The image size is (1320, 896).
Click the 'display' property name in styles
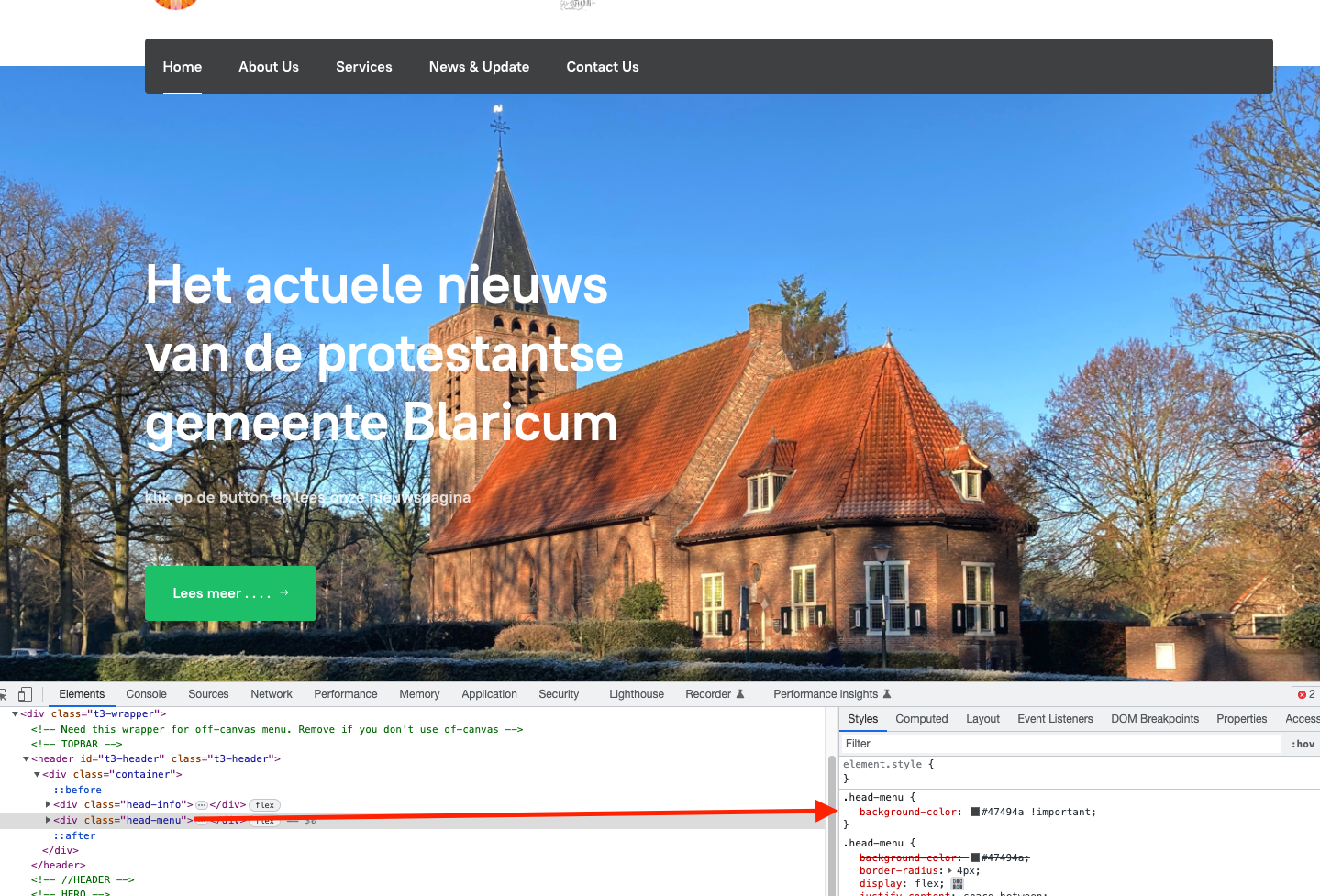click(881, 883)
